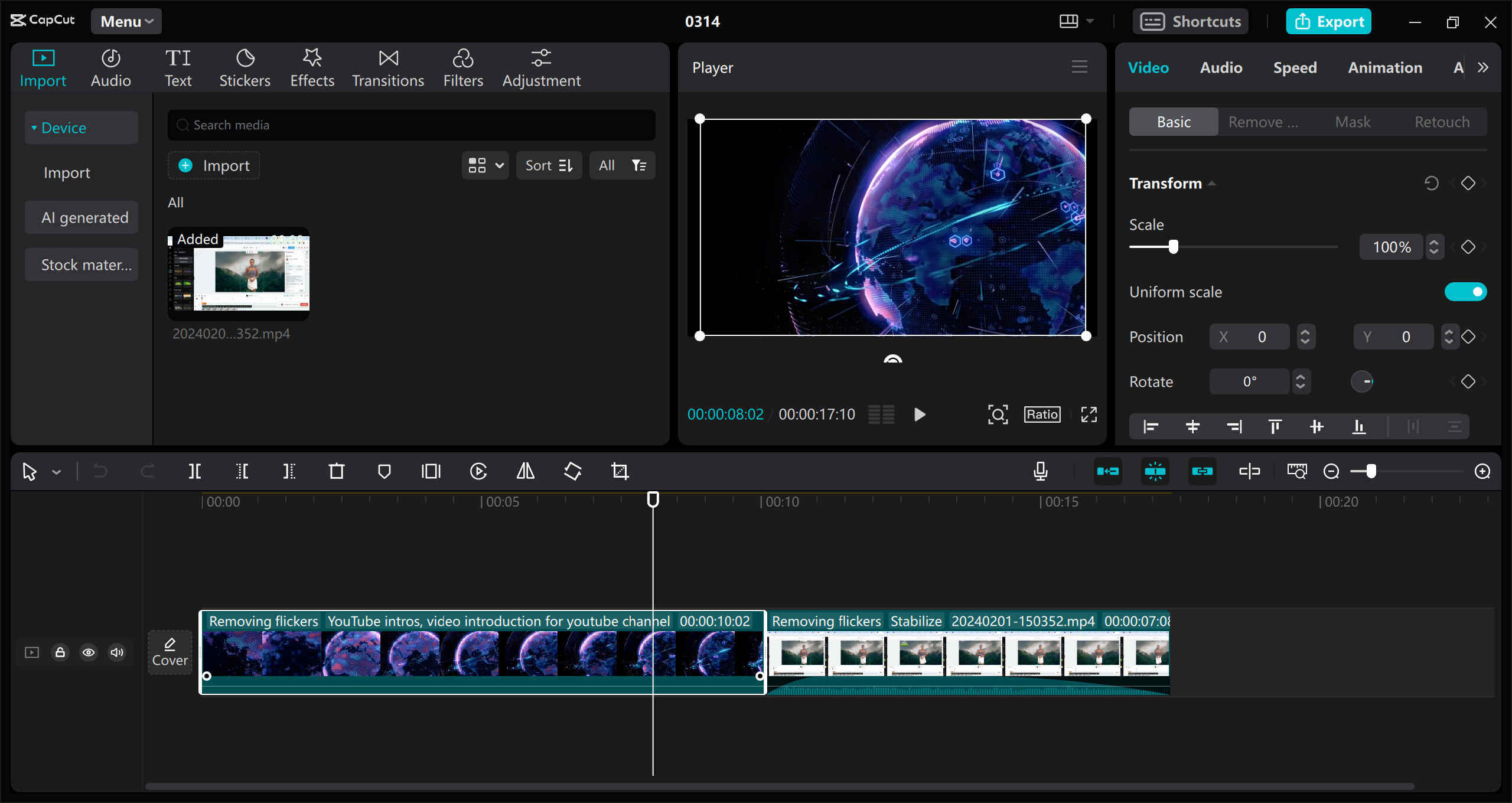The width and height of the screenshot is (1512, 803).
Task: Open the All media filter dropdown
Action: pos(622,165)
